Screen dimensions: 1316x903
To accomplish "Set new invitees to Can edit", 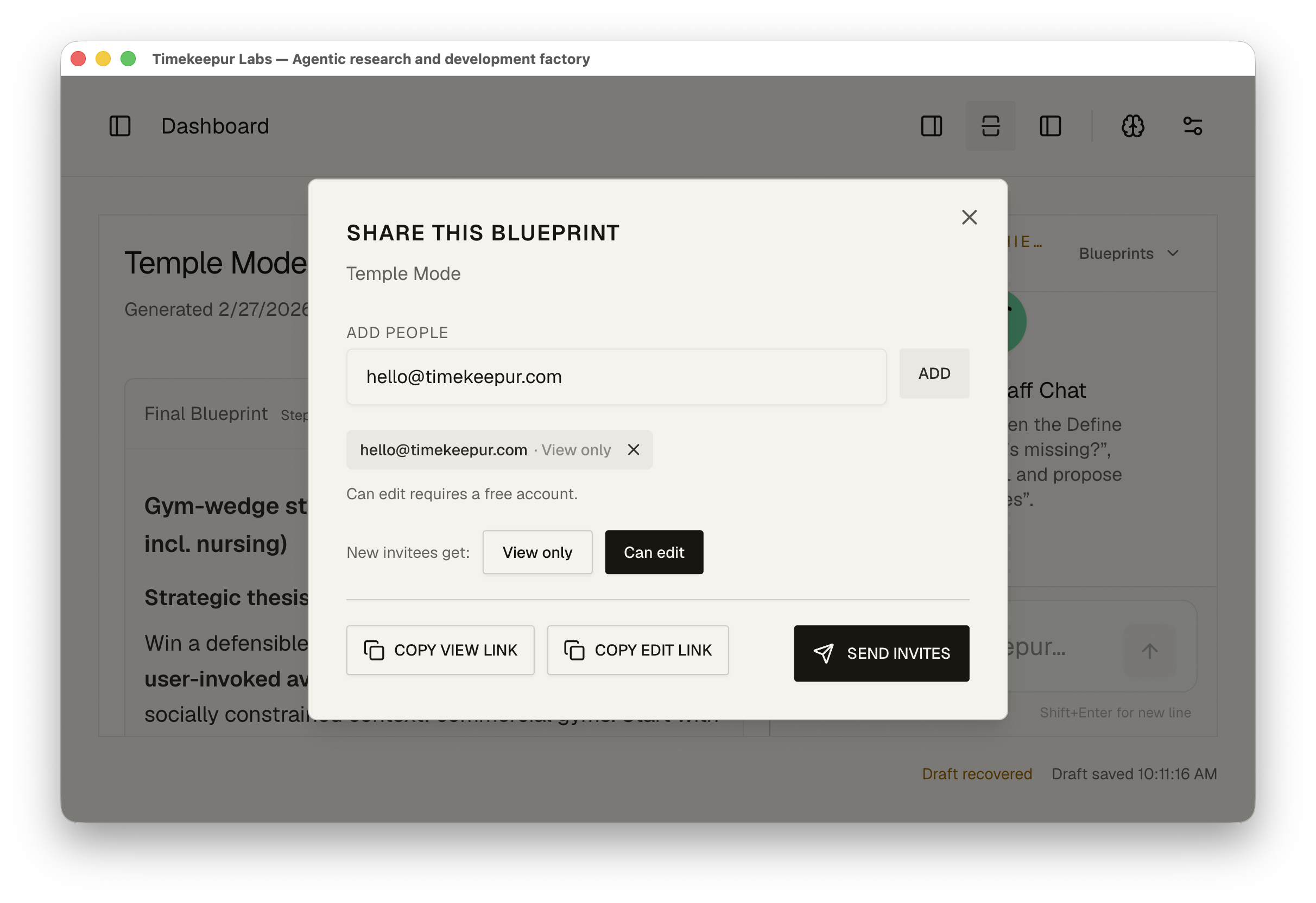I will [654, 552].
